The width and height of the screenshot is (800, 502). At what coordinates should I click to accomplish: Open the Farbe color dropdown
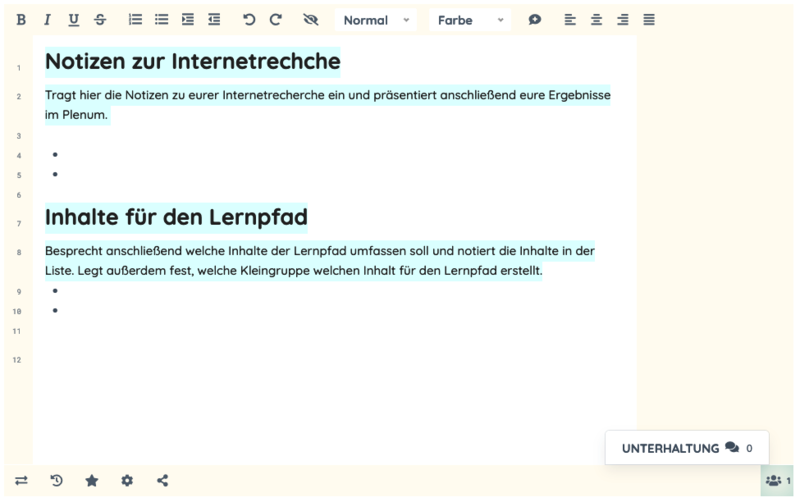pos(470,20)
